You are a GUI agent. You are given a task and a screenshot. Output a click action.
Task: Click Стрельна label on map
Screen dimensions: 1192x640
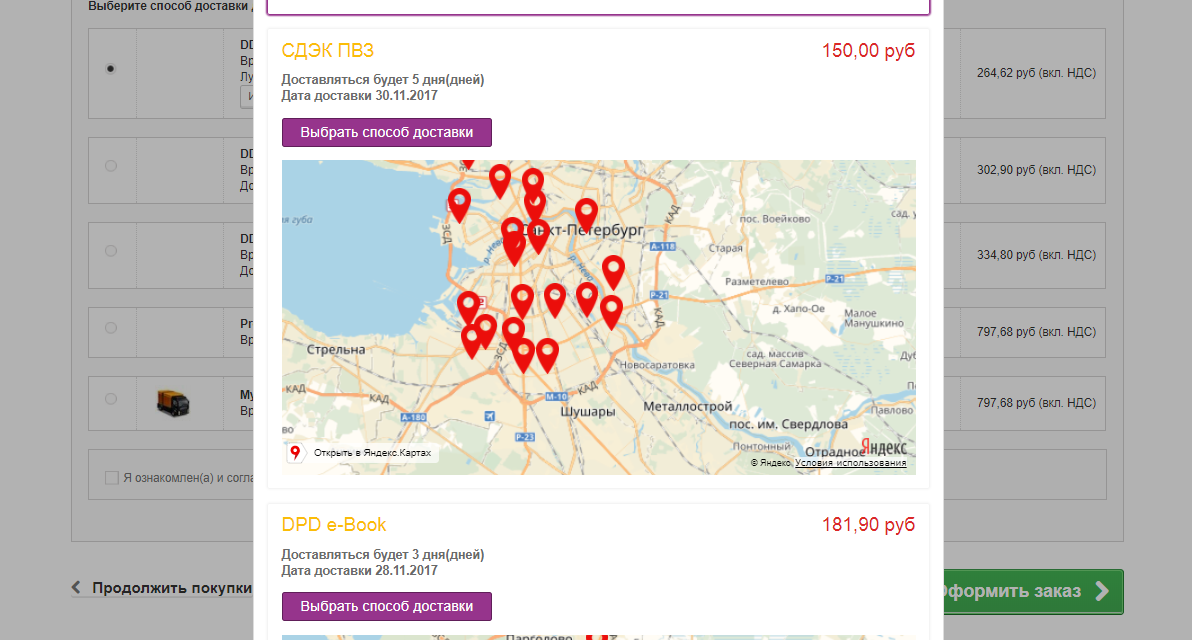[336, 350]
